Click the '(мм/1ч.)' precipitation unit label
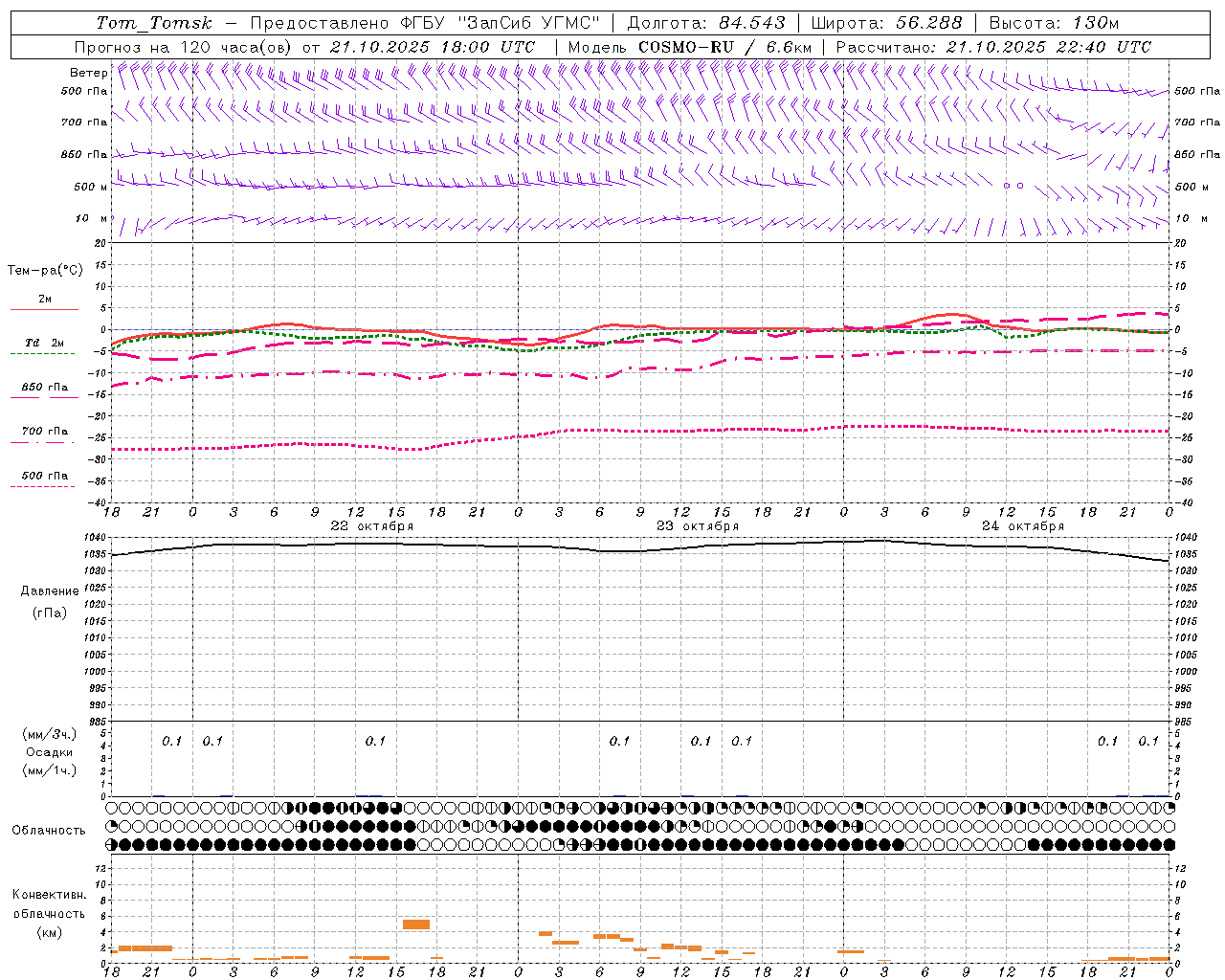The width and height of the screenshot is (1225, 980). coord(50,770)
